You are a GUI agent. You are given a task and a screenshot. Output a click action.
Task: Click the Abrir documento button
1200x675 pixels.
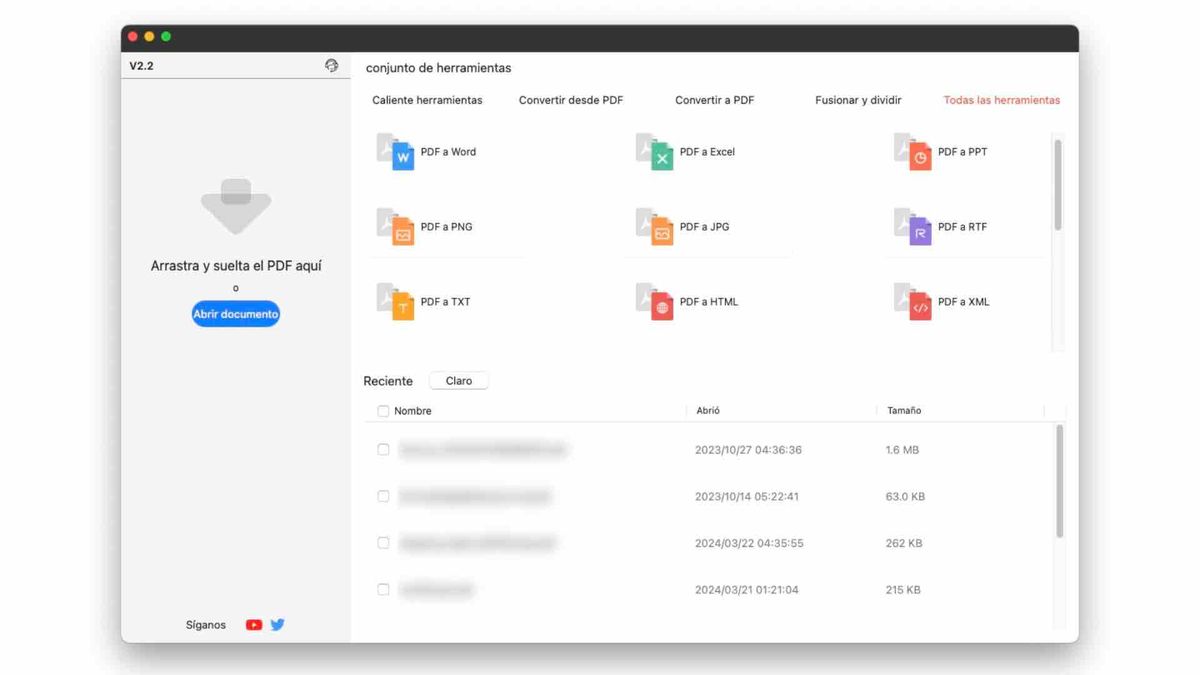[x=235, y=313]
